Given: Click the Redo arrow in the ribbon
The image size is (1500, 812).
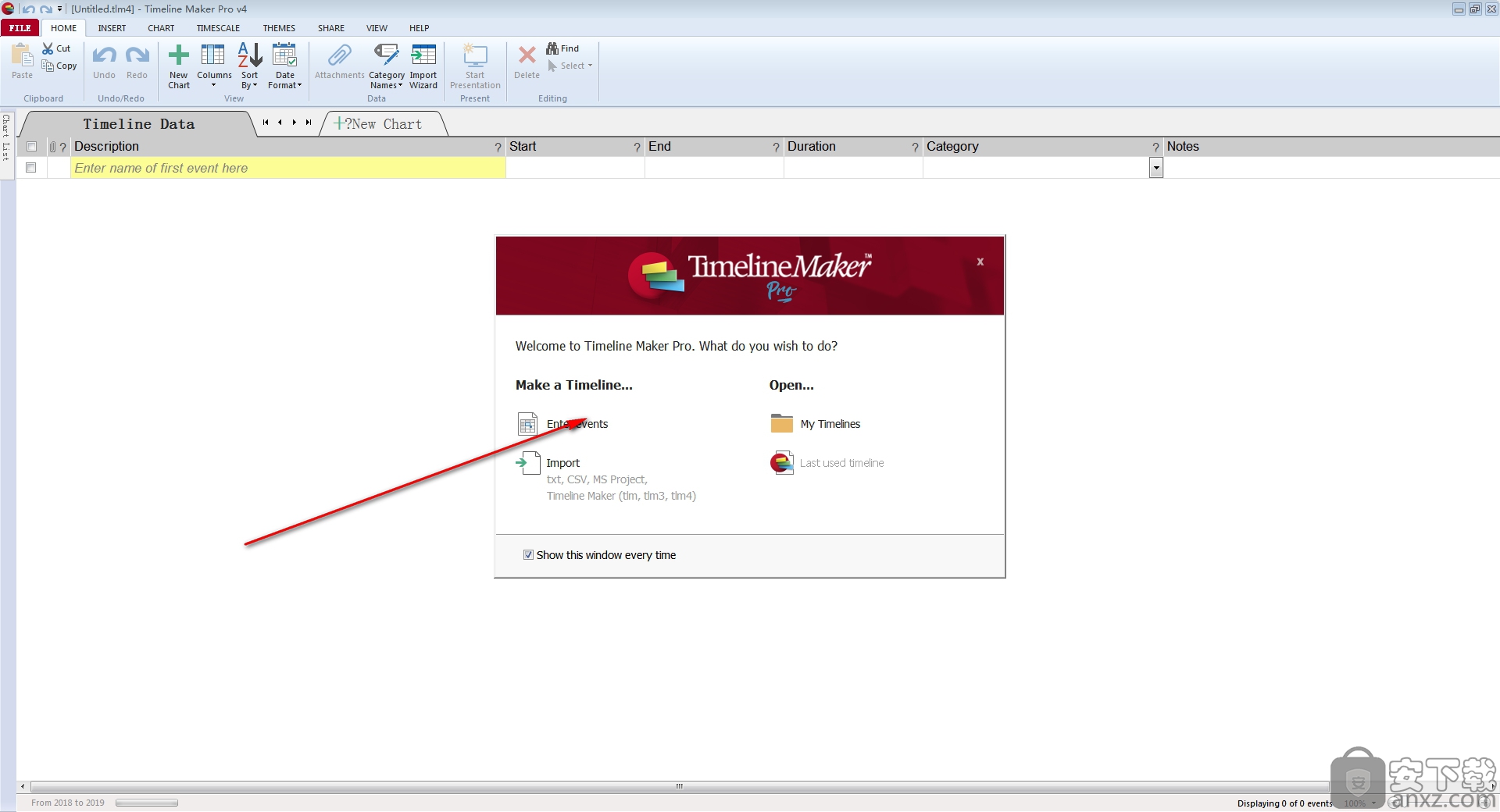Looking at the screenshot, I should (137, 56).
